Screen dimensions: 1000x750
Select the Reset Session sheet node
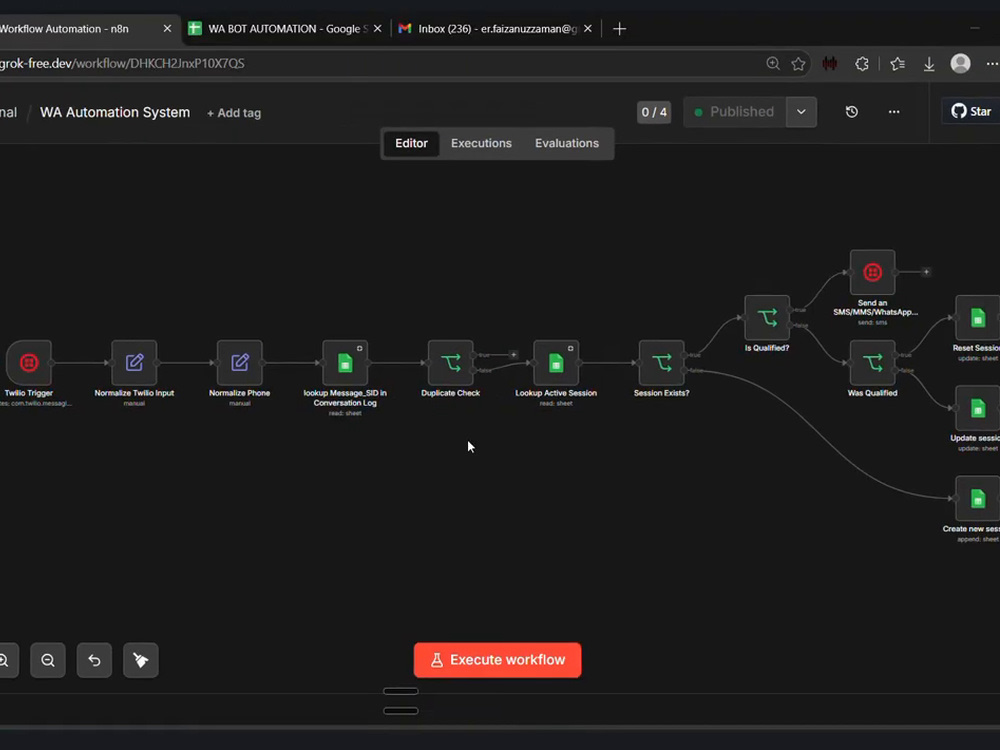(x=978, y=318)
